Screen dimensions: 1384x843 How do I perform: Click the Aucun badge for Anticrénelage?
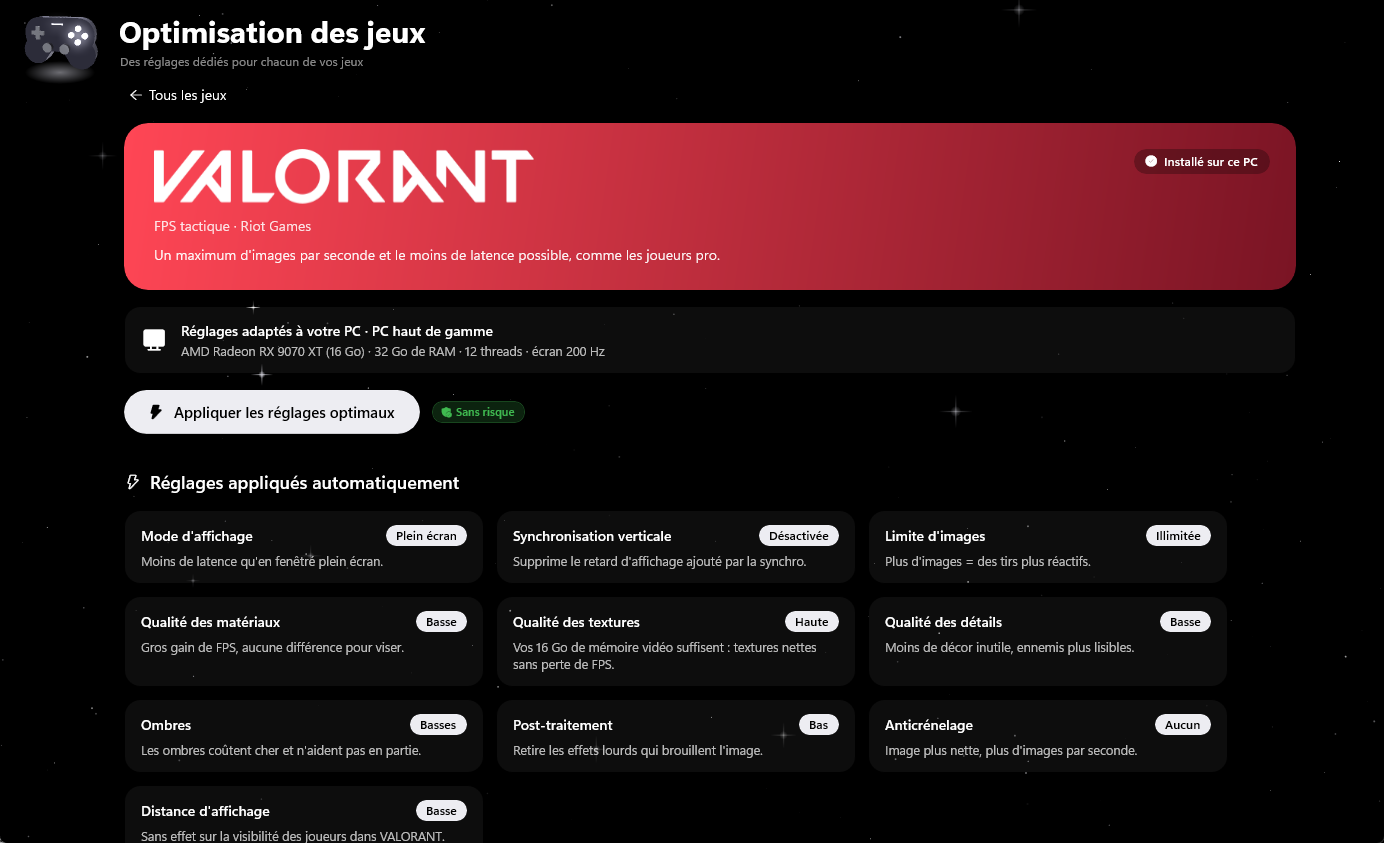[1183, 725]
